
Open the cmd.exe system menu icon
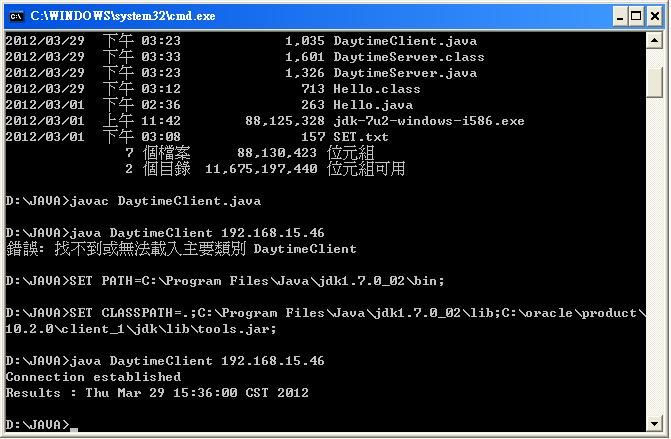coord(16,16)
